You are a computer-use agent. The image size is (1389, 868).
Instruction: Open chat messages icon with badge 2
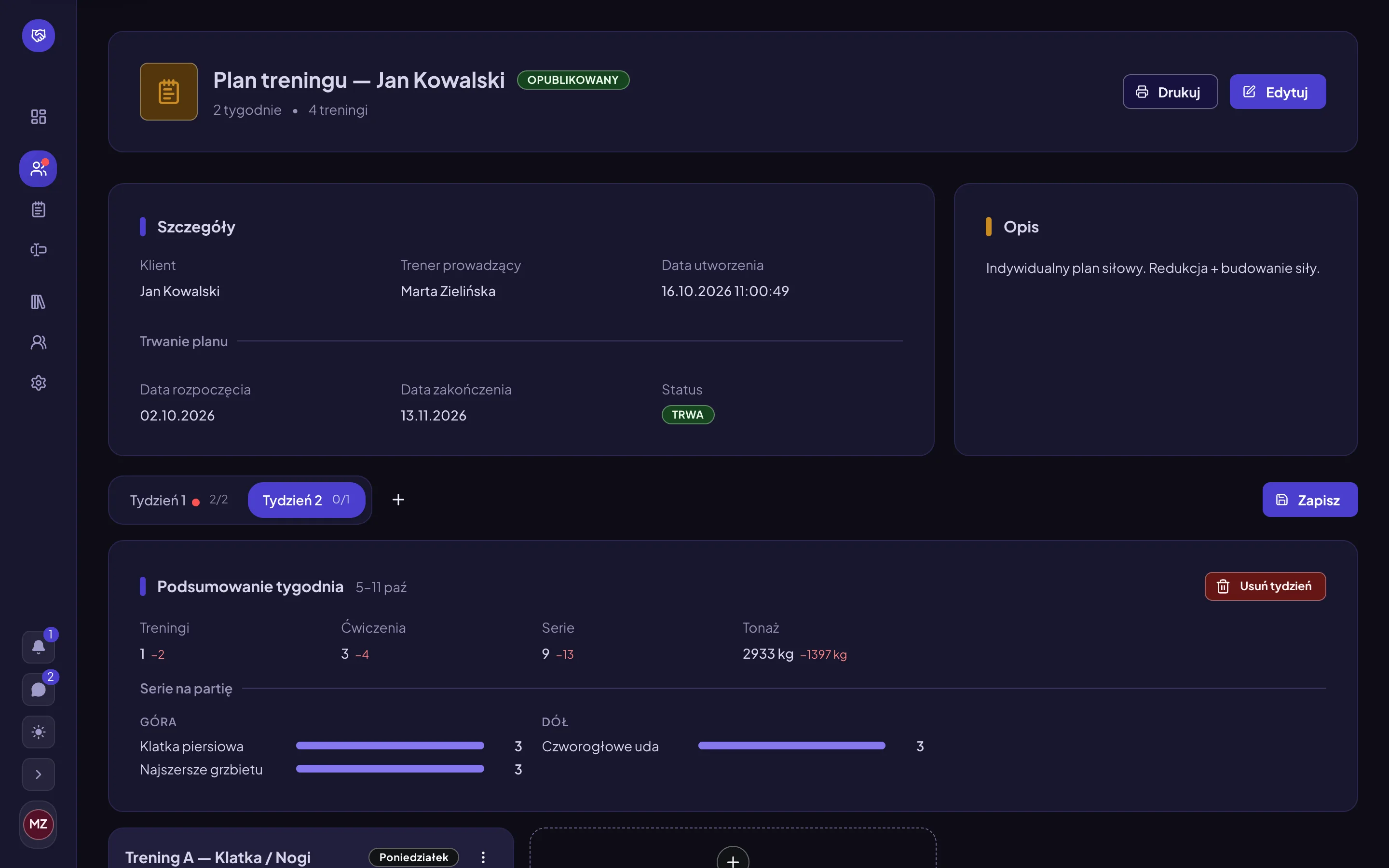coord(39,690)
